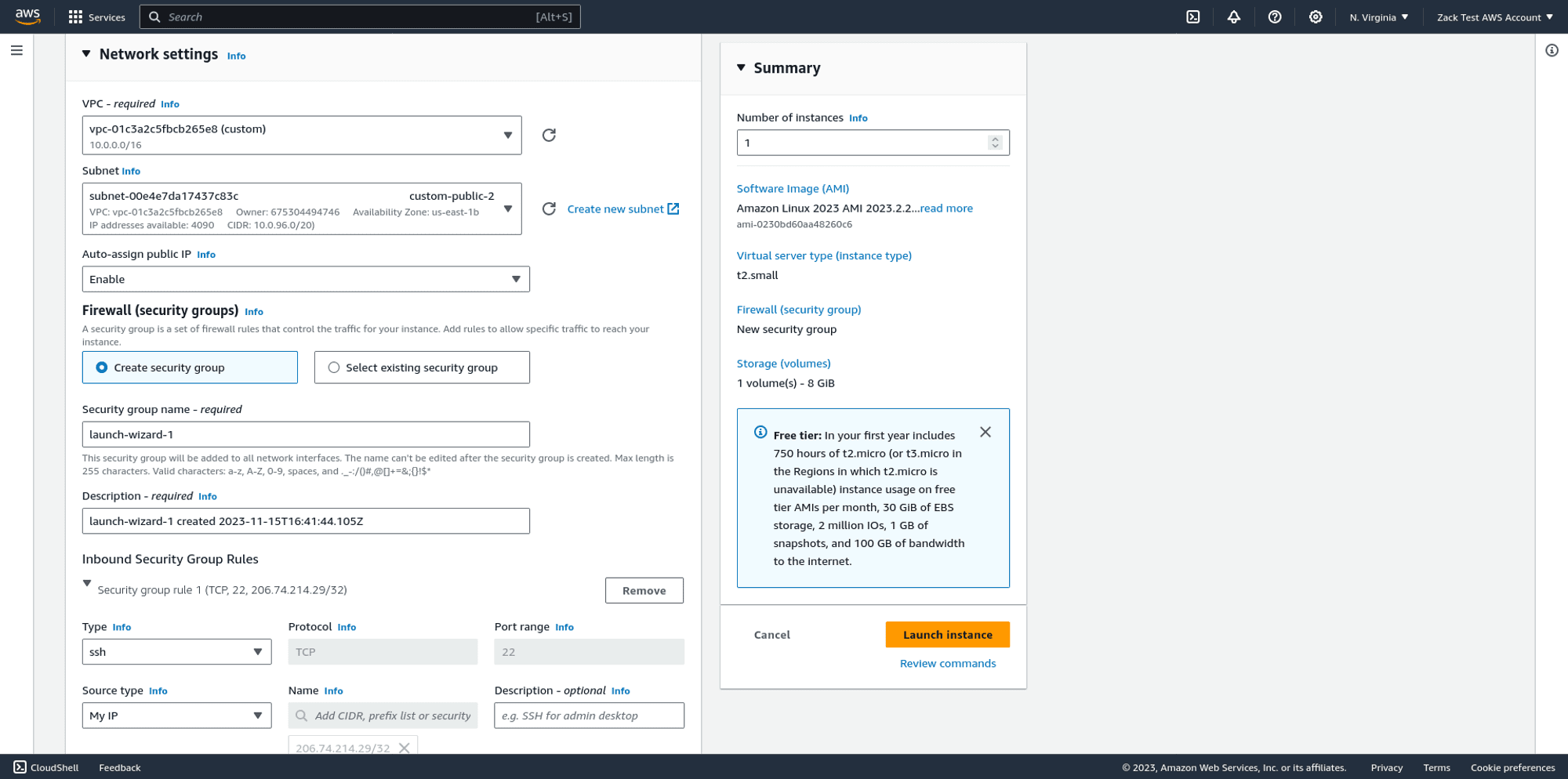Choose Select existing security group

point(335,367)
